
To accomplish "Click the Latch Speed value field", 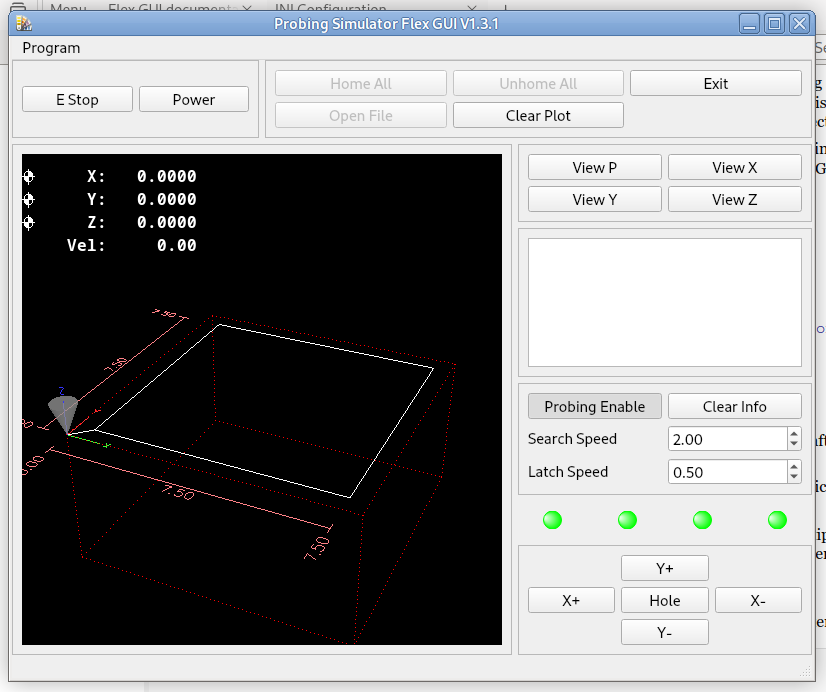I will pos(727,472).
